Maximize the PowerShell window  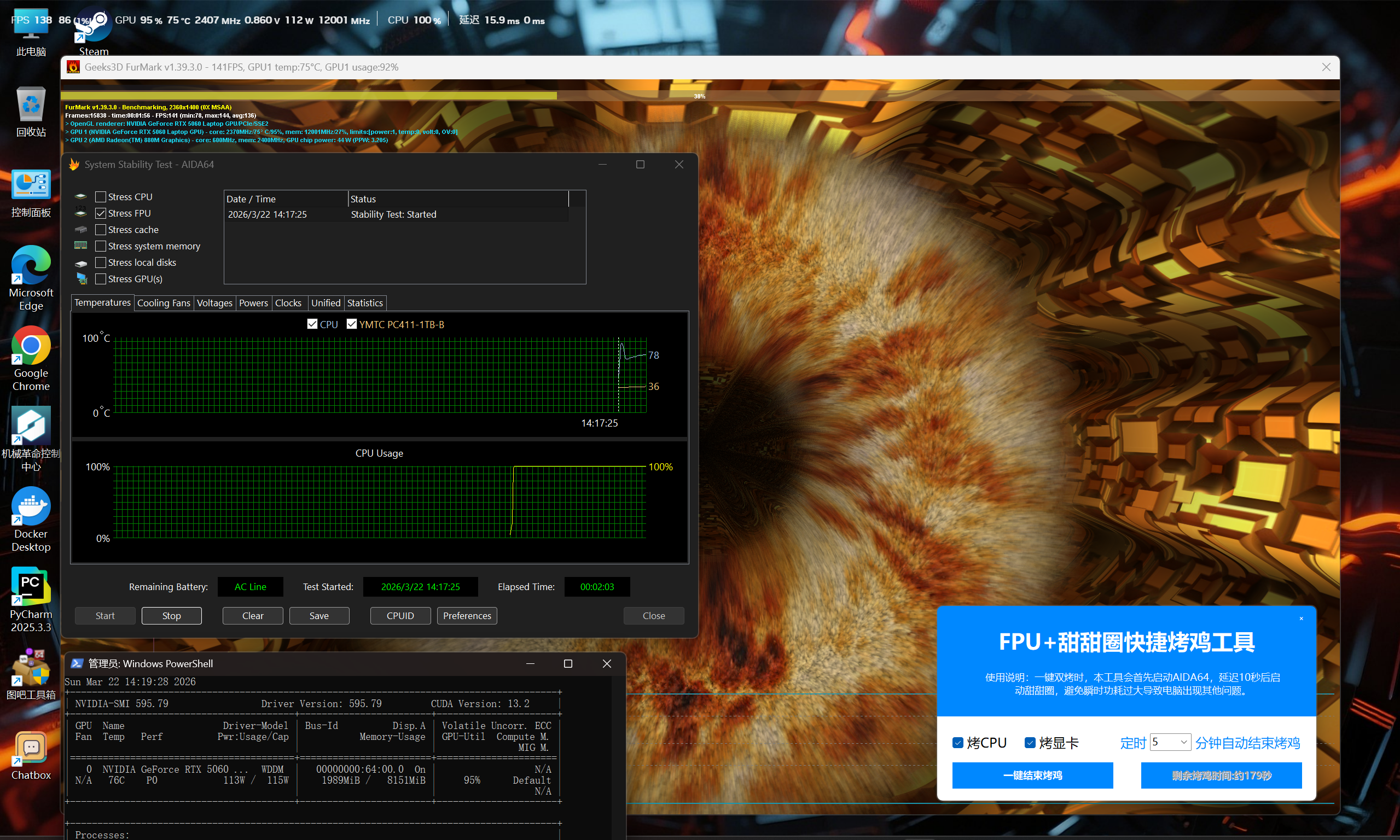click(568, 663)
